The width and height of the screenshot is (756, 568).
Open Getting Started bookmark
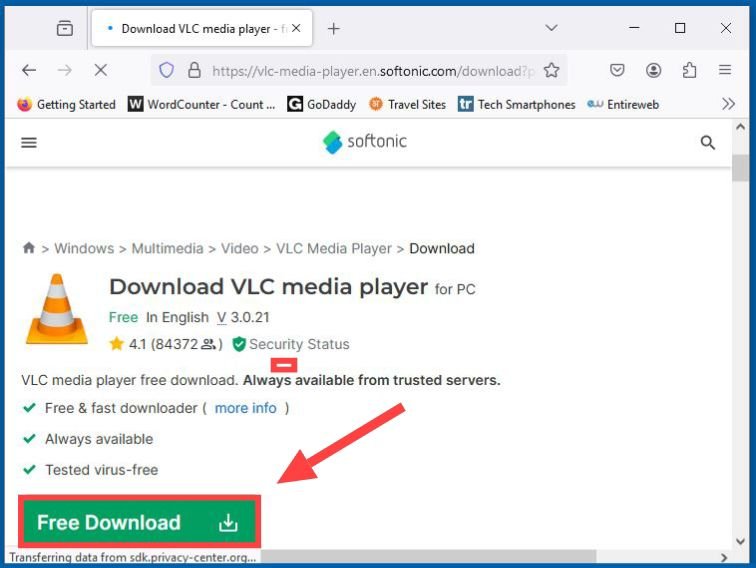click(x=67, y=104)
